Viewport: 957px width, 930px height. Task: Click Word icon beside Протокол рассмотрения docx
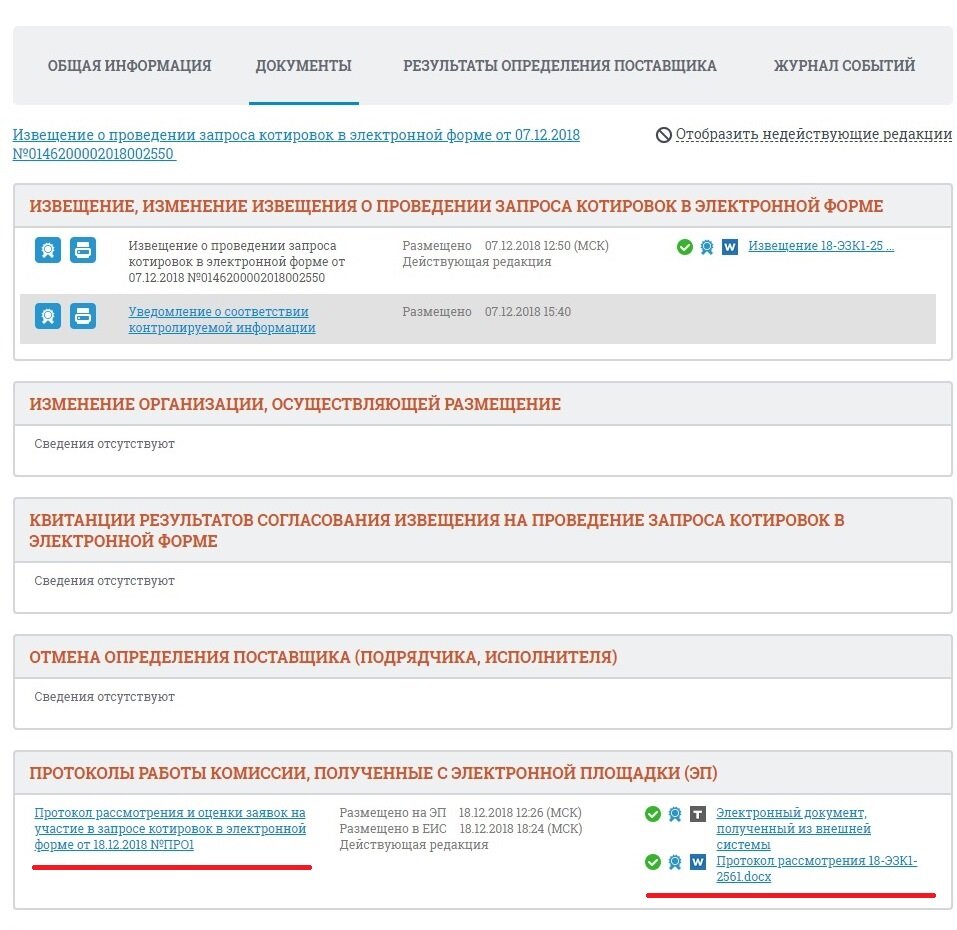tap(698, 862)
